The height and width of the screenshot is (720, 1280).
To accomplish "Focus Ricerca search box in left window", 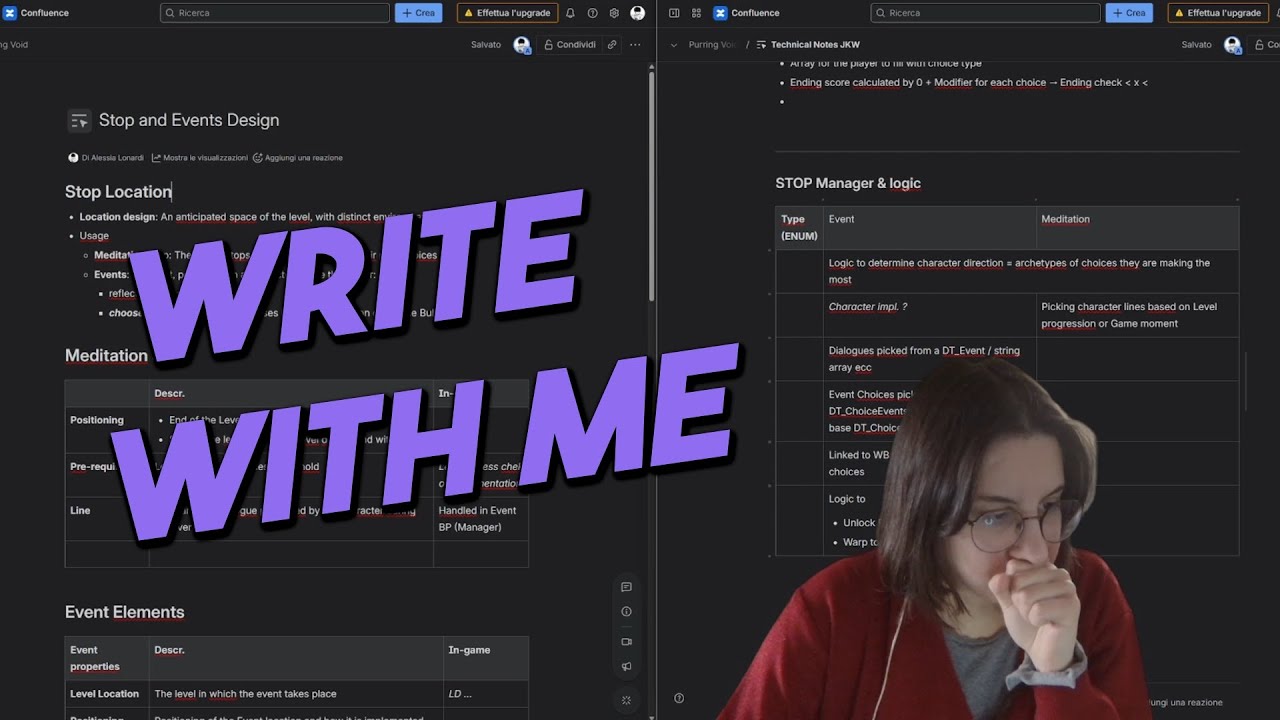I will (x=275, y=13).
